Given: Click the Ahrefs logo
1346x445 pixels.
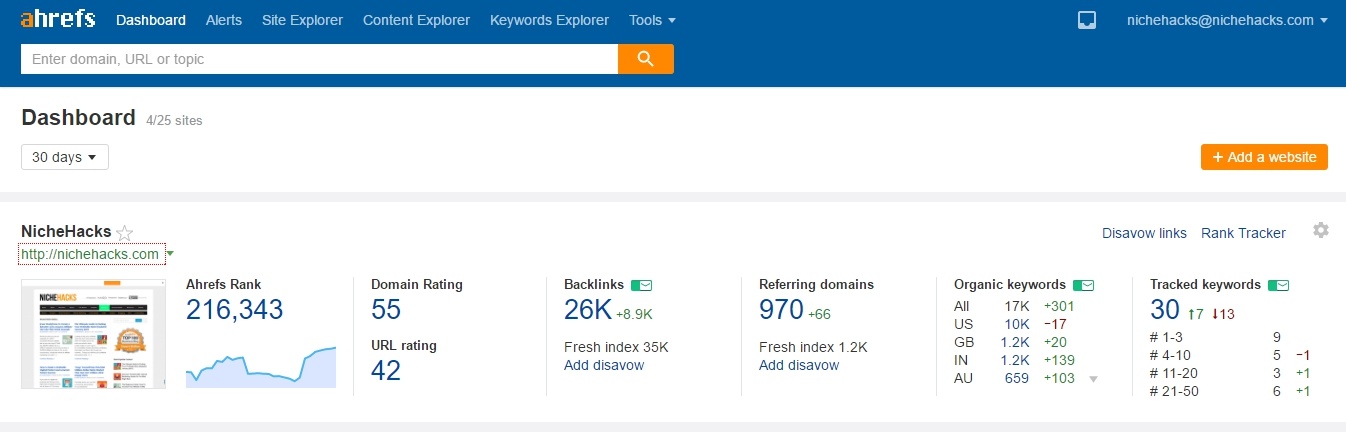Looking at the screenshot, I should pyautogui.click(x=58, y=19).
